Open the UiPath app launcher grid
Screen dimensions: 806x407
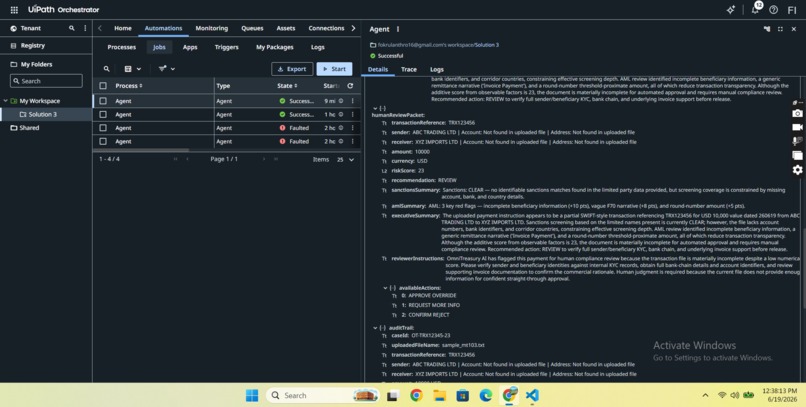coord(14,10)
